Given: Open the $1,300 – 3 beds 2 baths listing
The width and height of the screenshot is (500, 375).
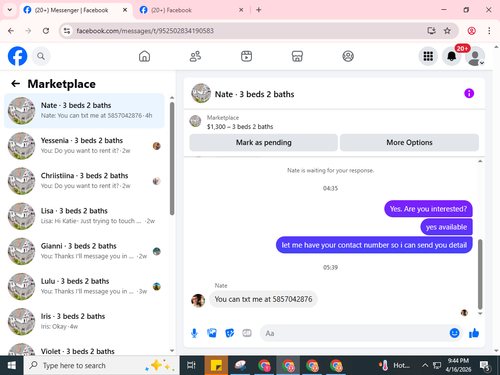Looking at the screenshot, I should click(x=240, y=127).
